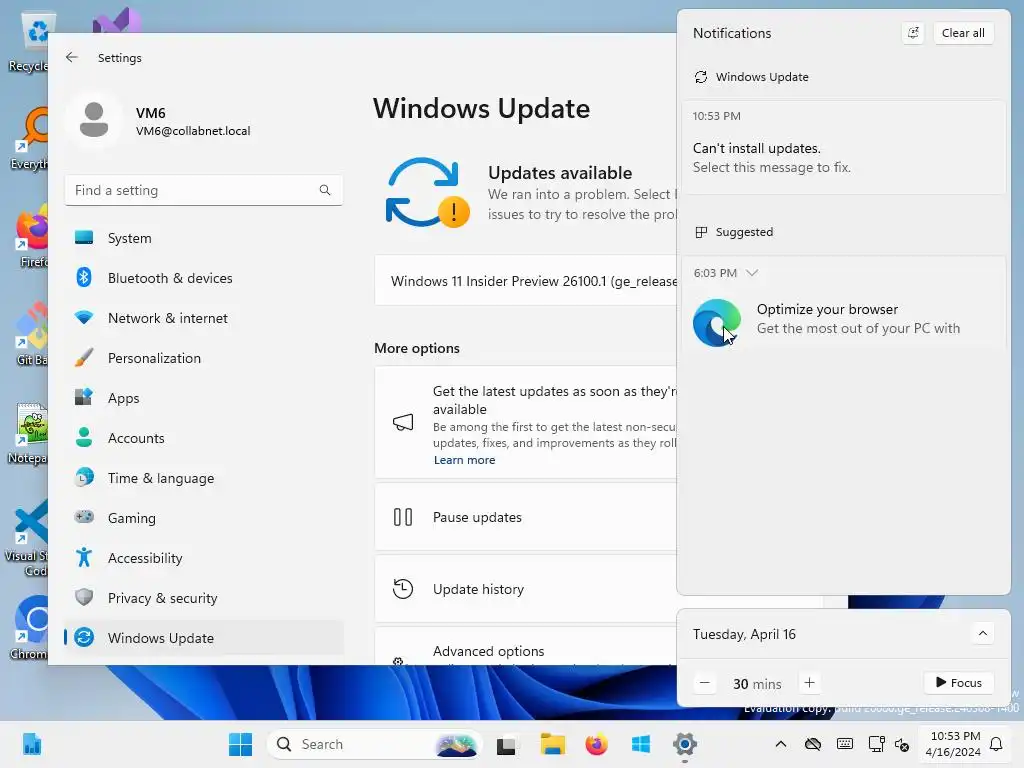
Task: Click the Tuesday, April 16 date
Action: pos(744,634)
